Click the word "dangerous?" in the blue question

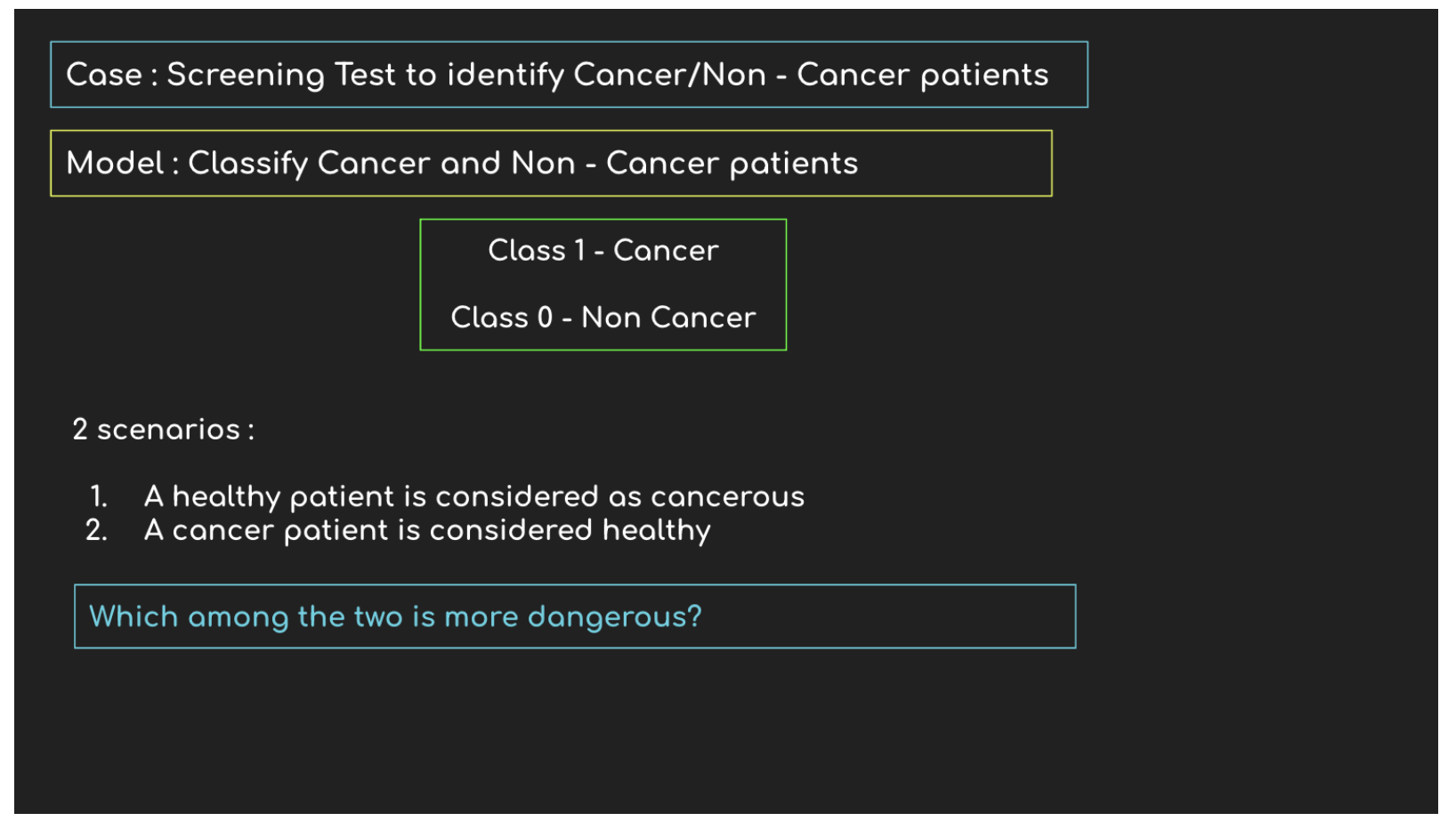614,616
